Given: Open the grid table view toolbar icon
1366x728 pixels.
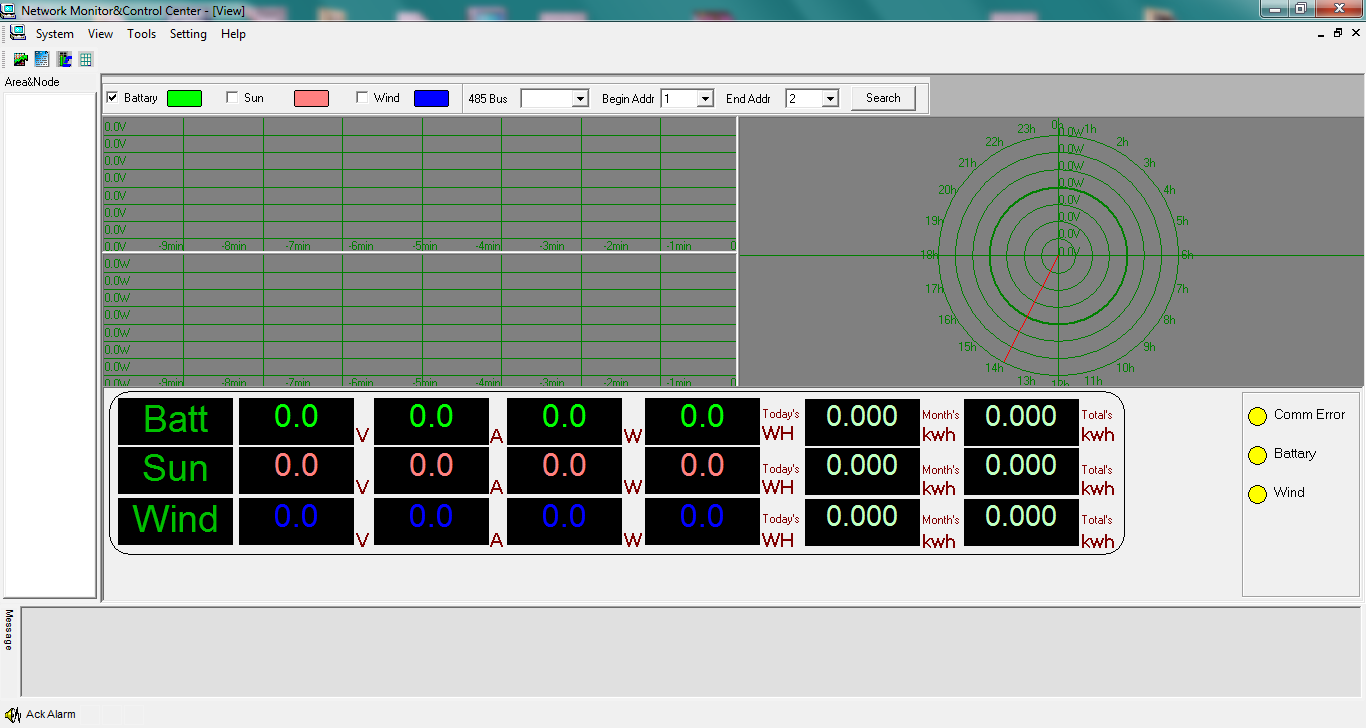Looking at the screenshot, I should [x=85, y=59].
